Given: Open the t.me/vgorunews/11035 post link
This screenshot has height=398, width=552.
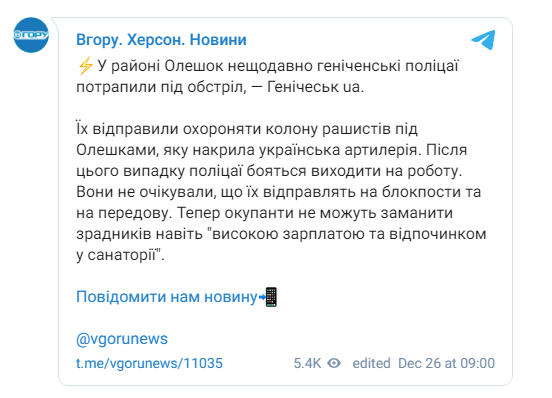Looking at the screenshot, I should [x=149, y=363].
